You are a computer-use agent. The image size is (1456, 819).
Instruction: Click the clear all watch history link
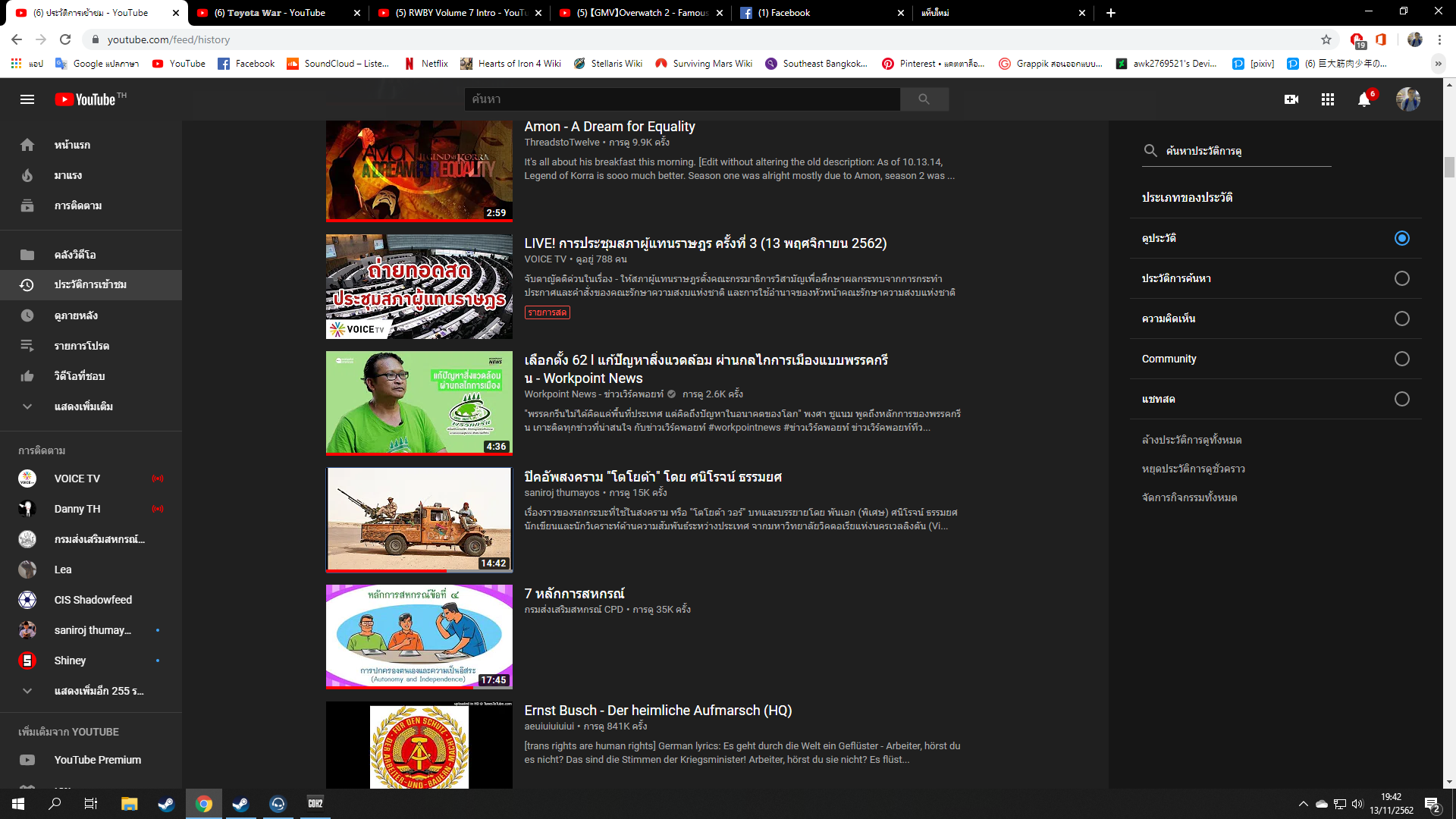click(1191, 440)
